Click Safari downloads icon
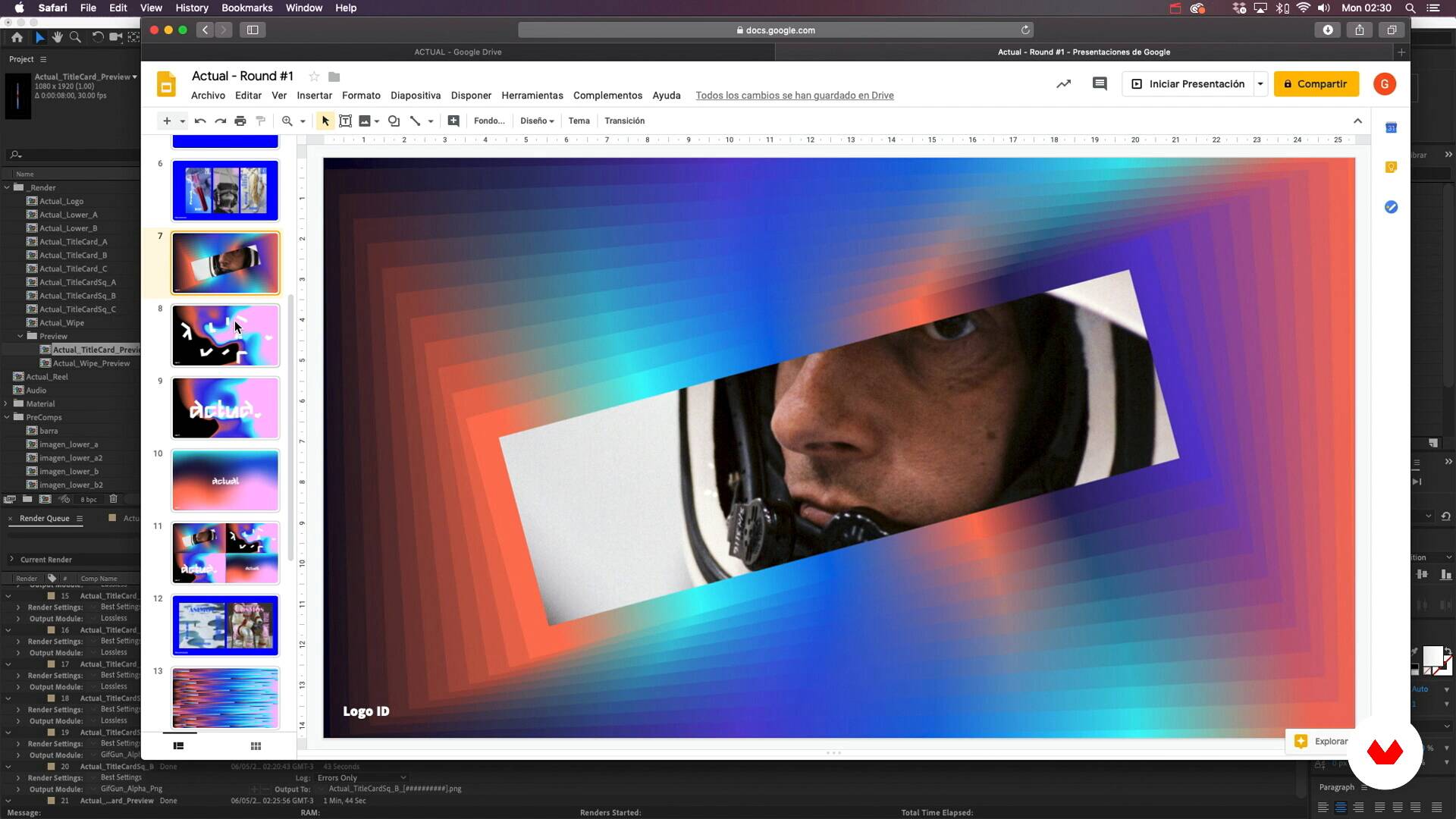1456x819 pixels. click(1328, 30)
